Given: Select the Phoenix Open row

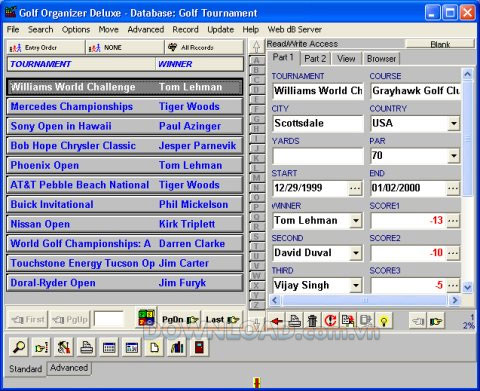Looking at the screenshot, I should (125, 166).
